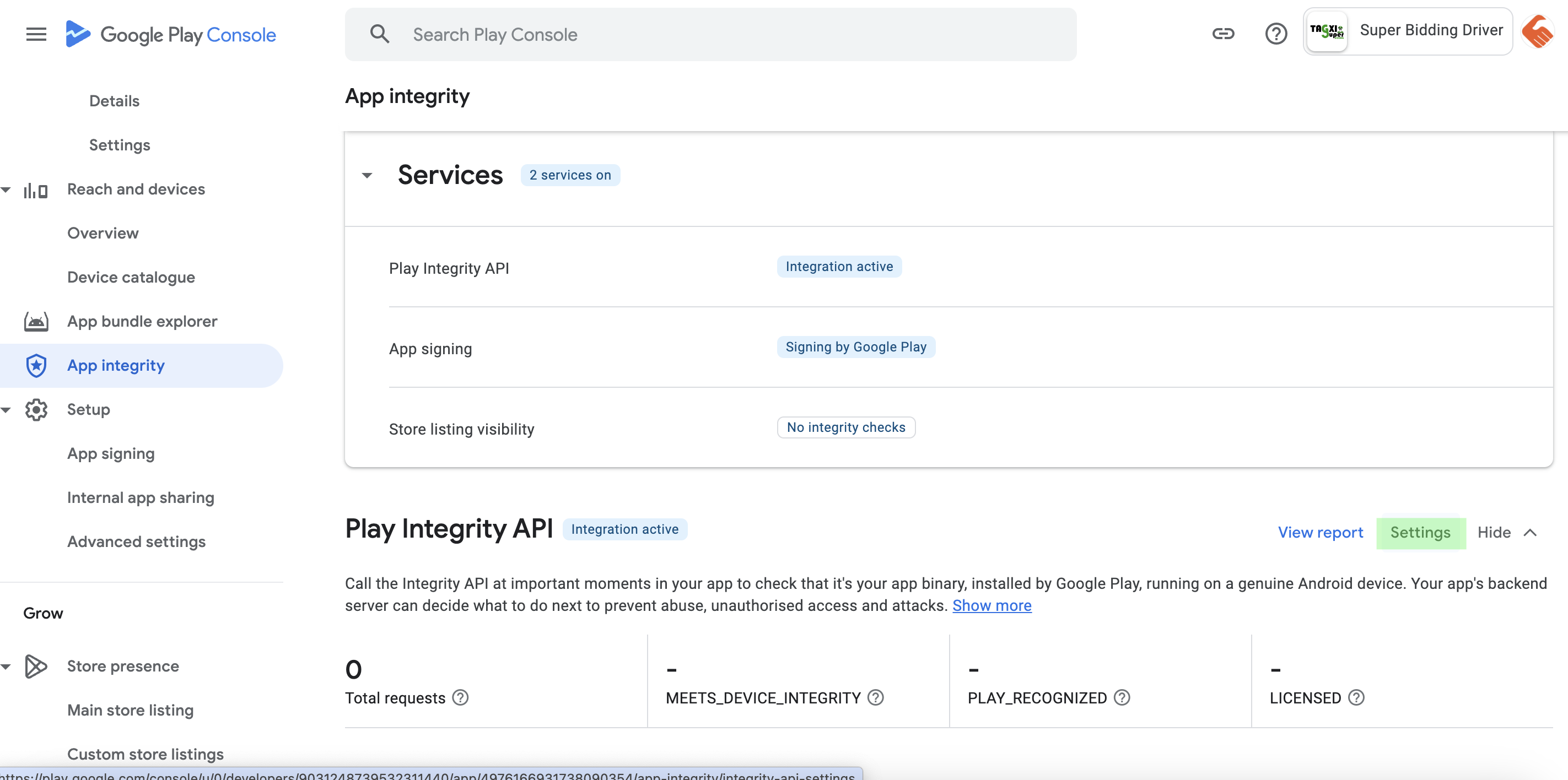1568x780 pixels.
Task: Collapse the Services panel triangle
Action: pos(367,176)
